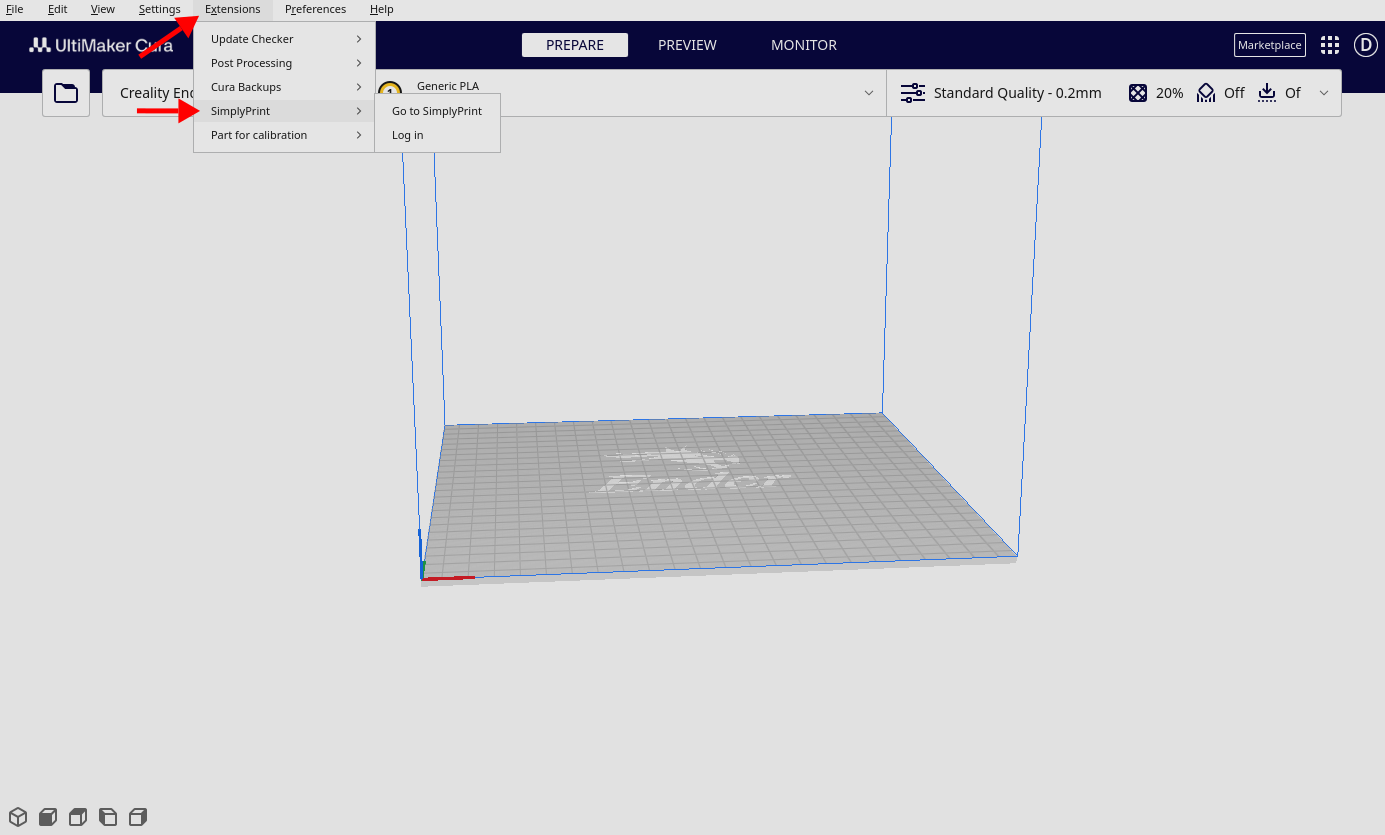This screenshot has height=835, width=1385.
Task: Switch to top view cube
Action: click(78, 817)
